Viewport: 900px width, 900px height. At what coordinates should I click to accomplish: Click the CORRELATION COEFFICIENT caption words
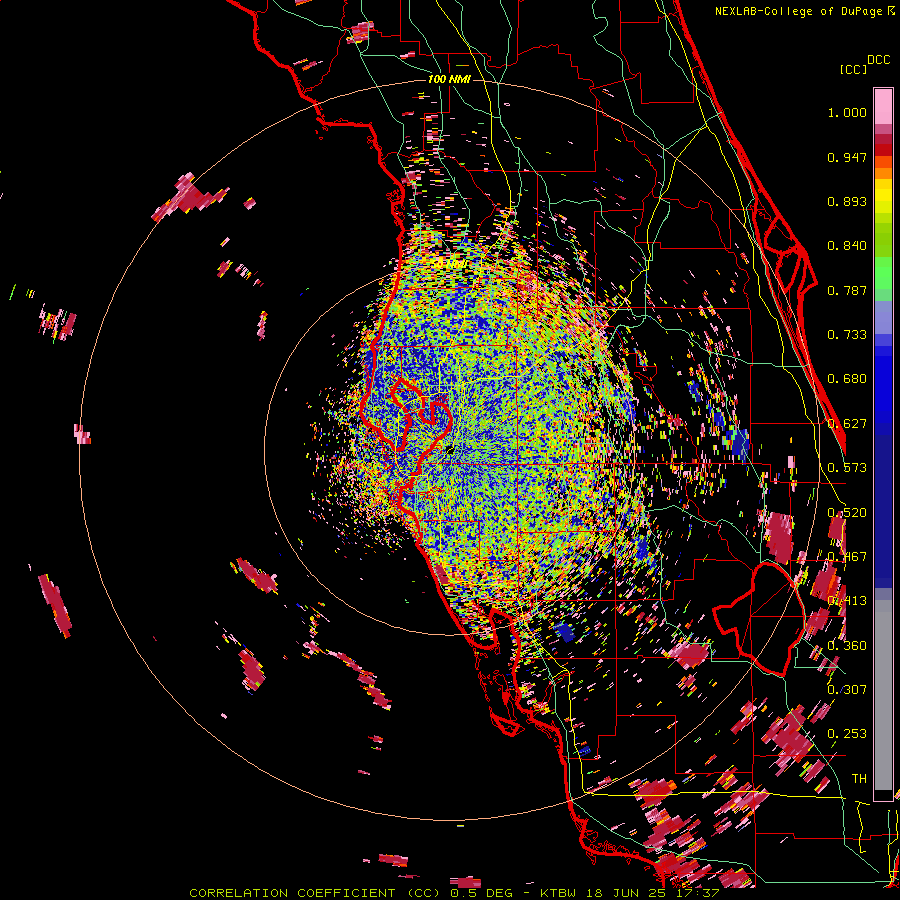pos(292,893)
